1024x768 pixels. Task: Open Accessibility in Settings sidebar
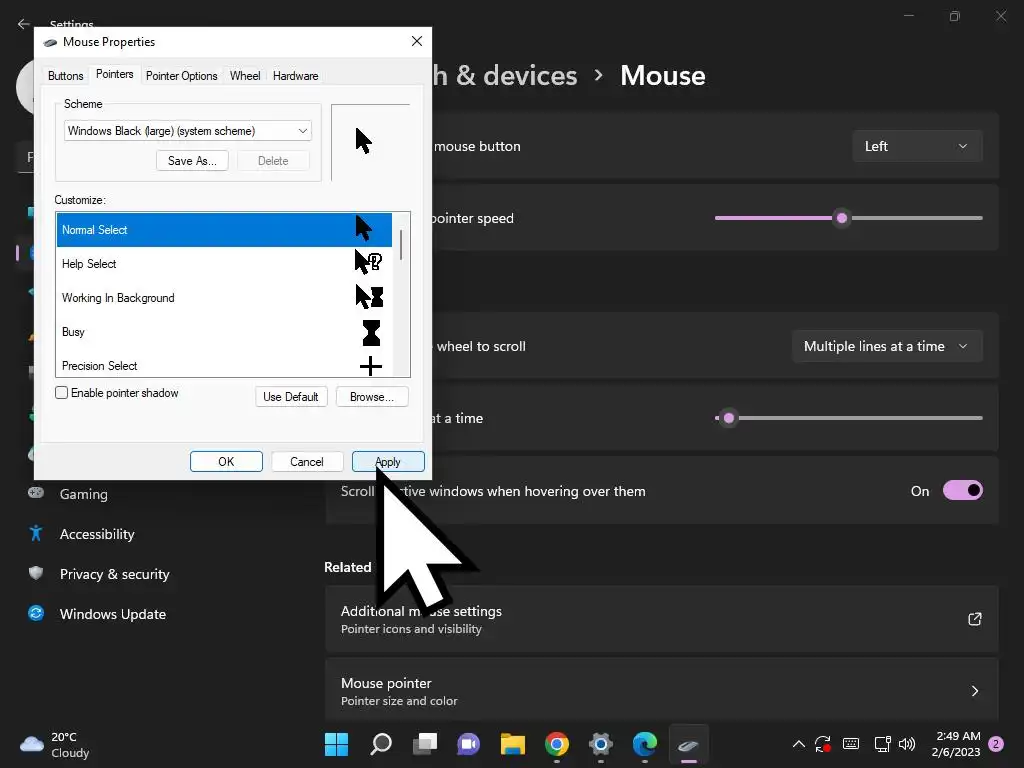[x=98, y=534]
